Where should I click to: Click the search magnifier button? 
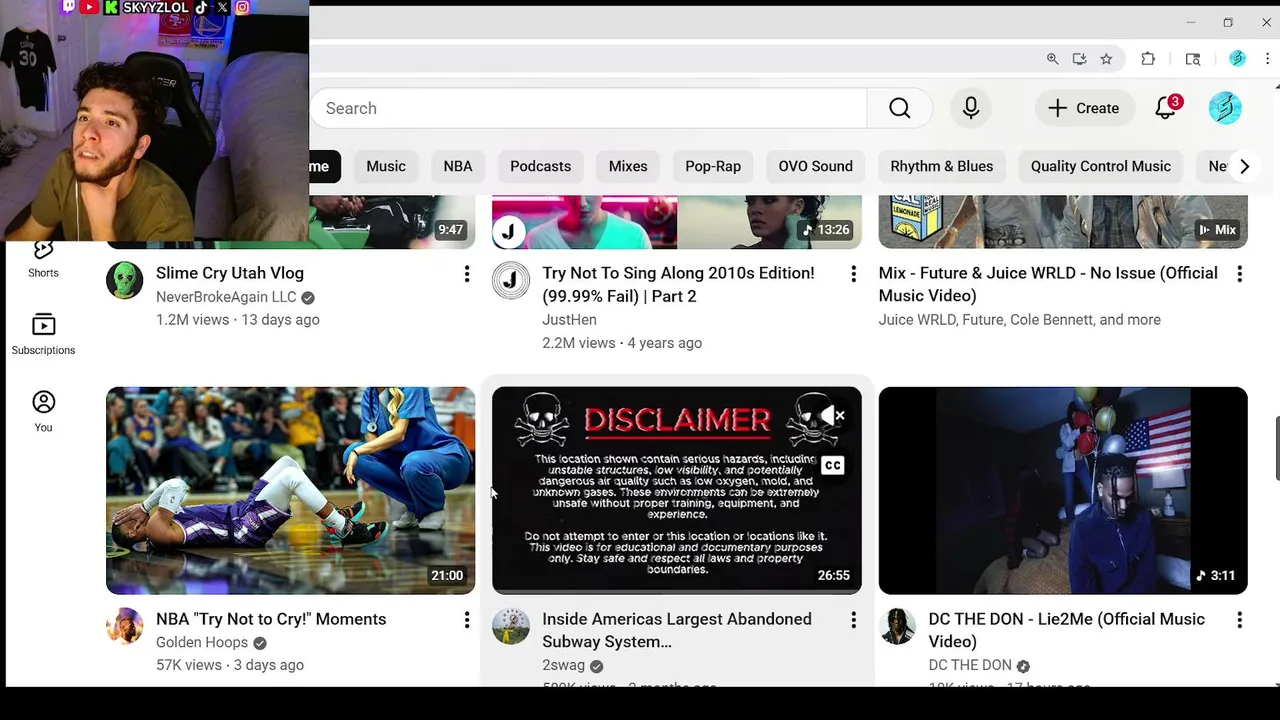pos(900,108)
